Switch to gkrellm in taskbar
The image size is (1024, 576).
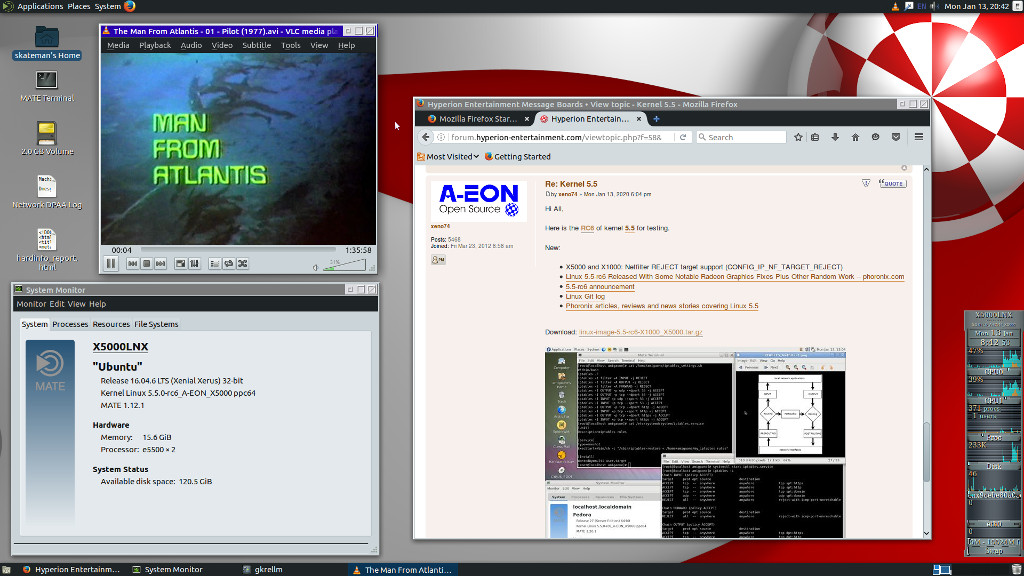263,569
